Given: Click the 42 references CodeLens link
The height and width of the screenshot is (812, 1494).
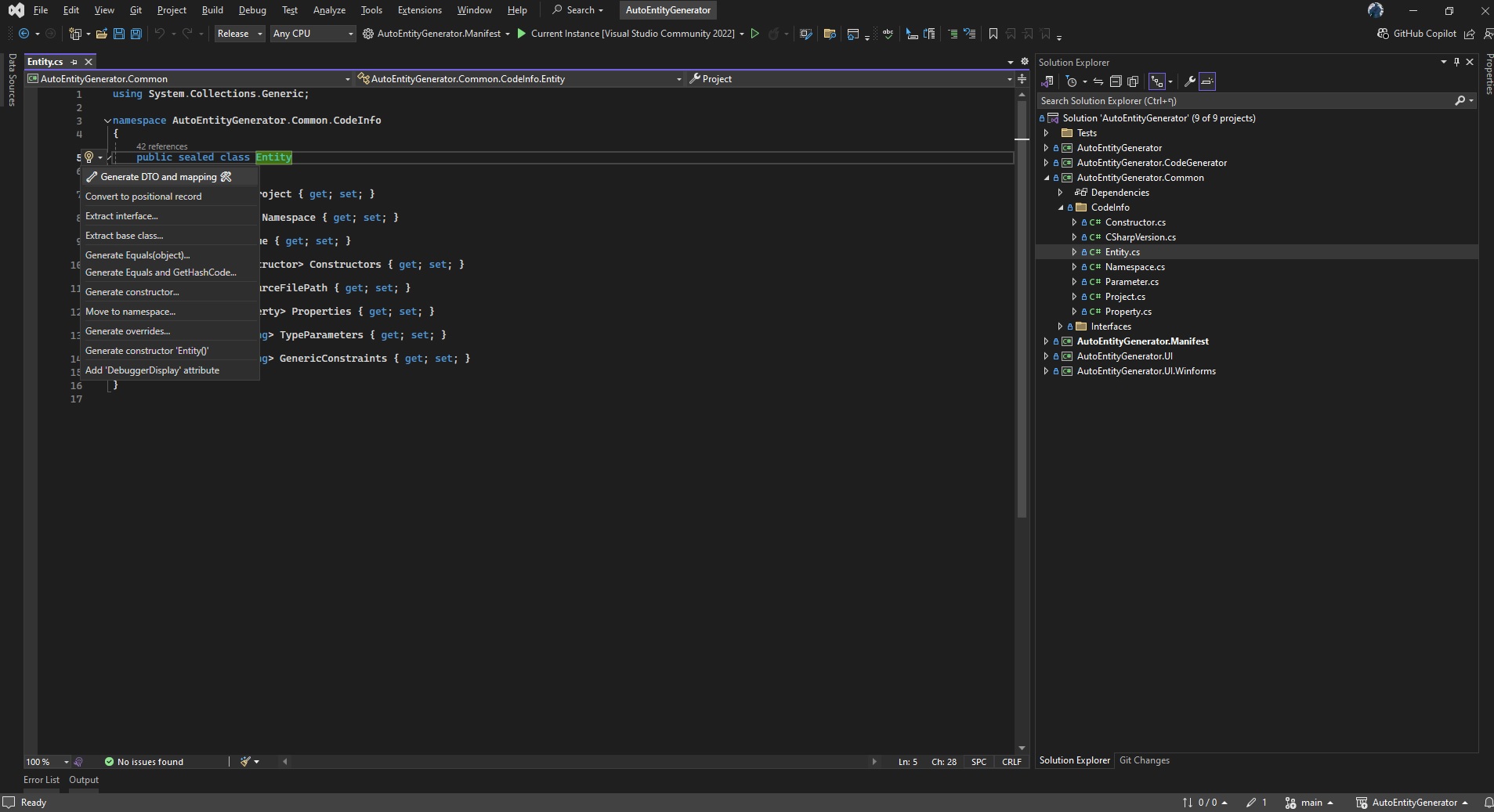Looking at the screenshot, I should point(161,146).
